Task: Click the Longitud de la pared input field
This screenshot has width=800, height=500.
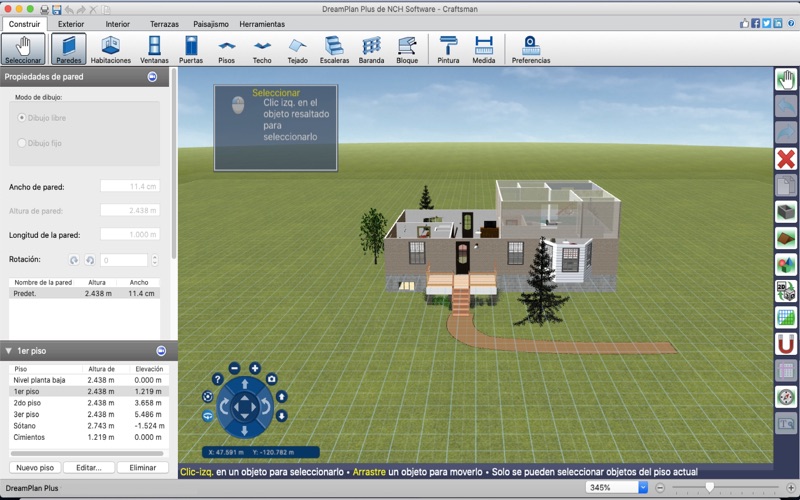Action: point(130,234)
